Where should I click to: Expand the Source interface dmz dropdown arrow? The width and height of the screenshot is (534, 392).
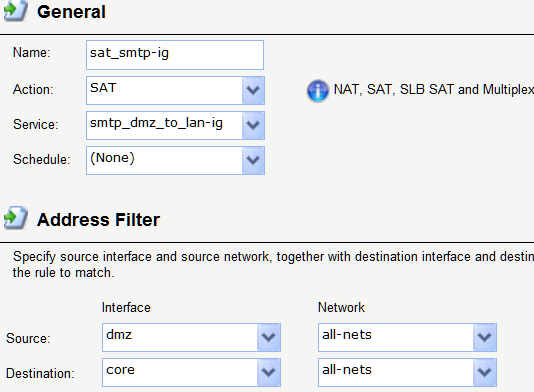click(269, 337)
